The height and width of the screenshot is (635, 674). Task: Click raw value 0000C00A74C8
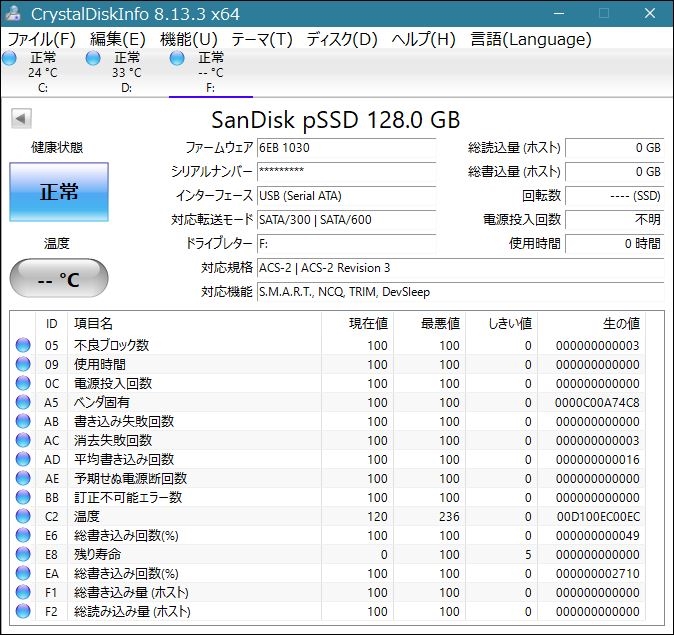597,403
